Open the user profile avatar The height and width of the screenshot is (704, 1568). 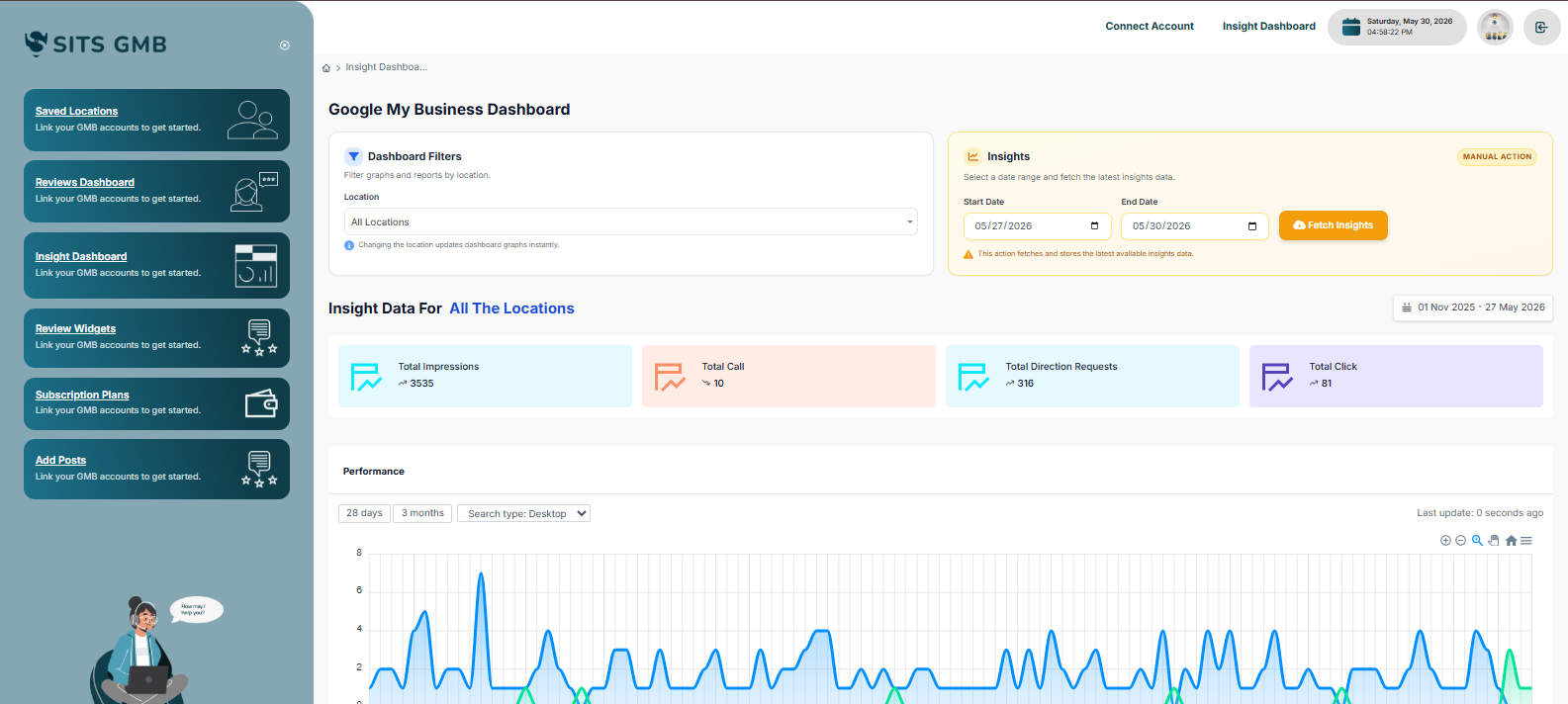pos(1495,28)
